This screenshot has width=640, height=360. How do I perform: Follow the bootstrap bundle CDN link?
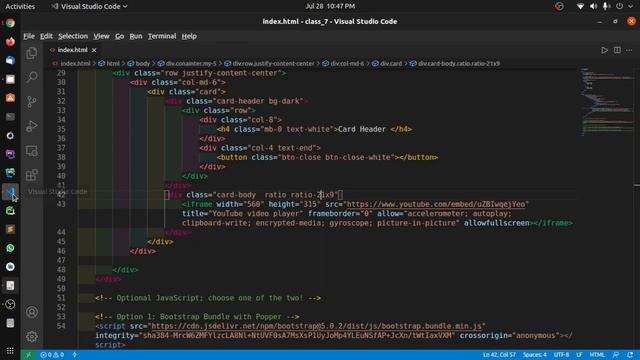(x=316, y=326)
